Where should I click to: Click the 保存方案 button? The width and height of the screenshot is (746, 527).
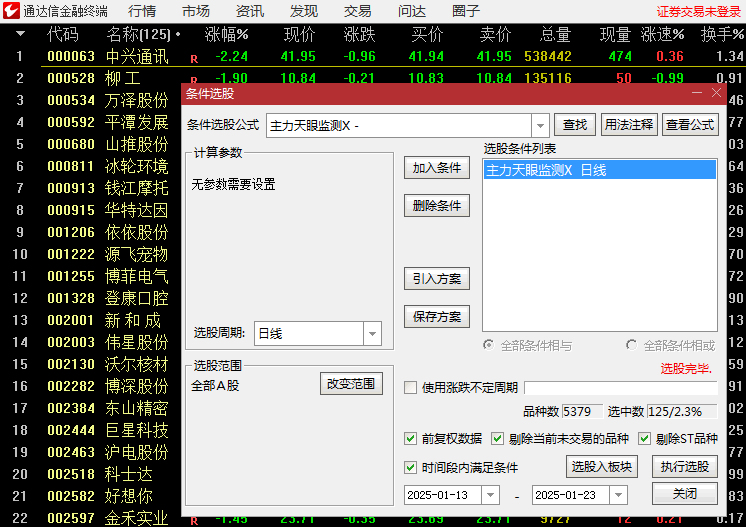[x=437, y=316]
